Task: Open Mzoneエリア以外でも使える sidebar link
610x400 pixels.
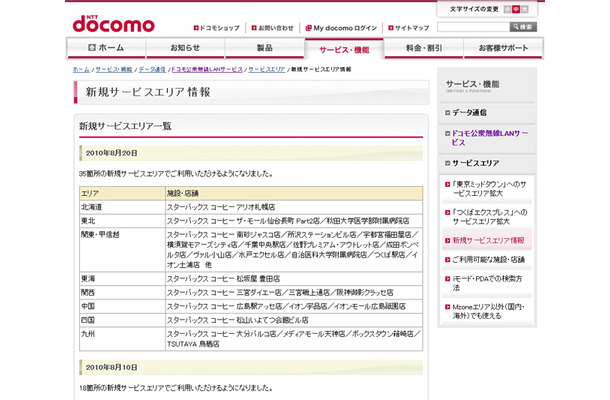Action: click(x=488, y=311)
